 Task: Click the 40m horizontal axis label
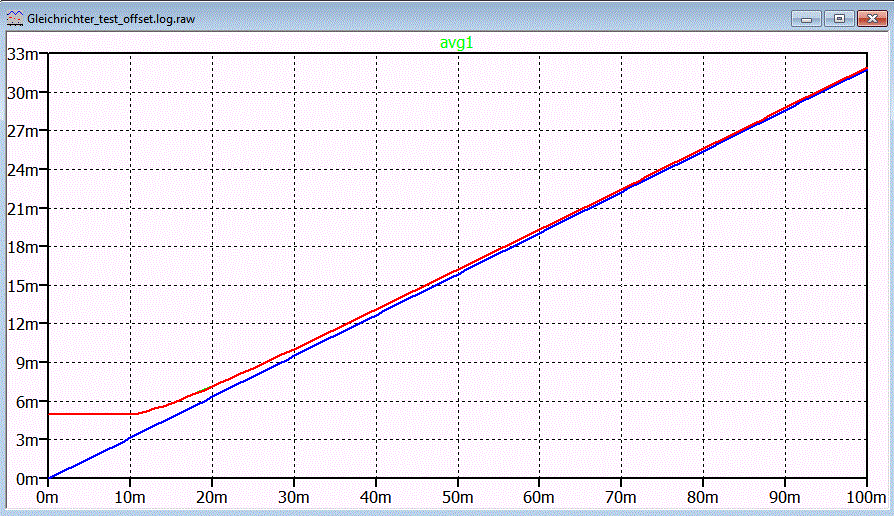(376, 498)
